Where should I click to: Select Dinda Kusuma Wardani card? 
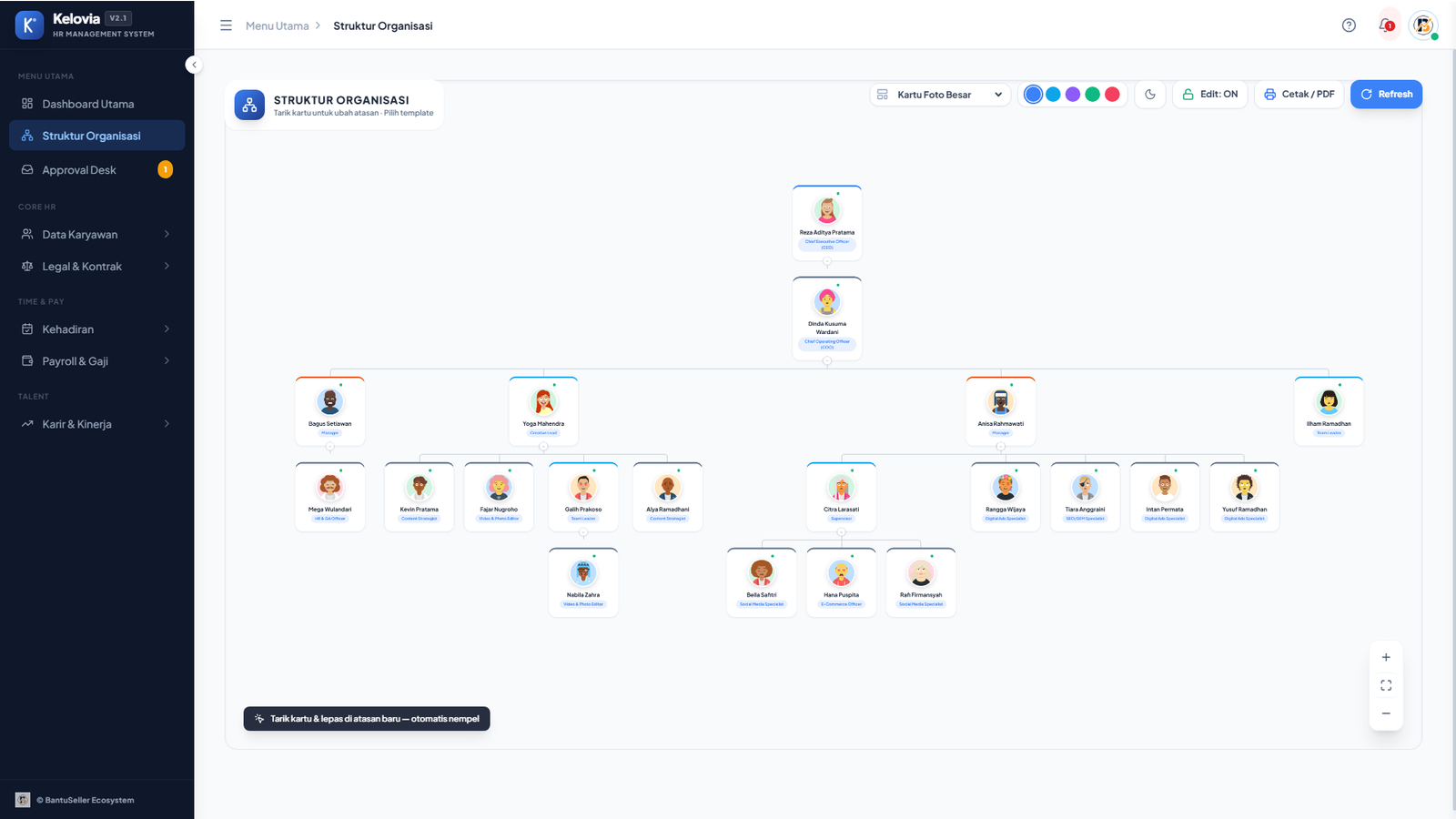pyautogui.click(x=827, y=318)
